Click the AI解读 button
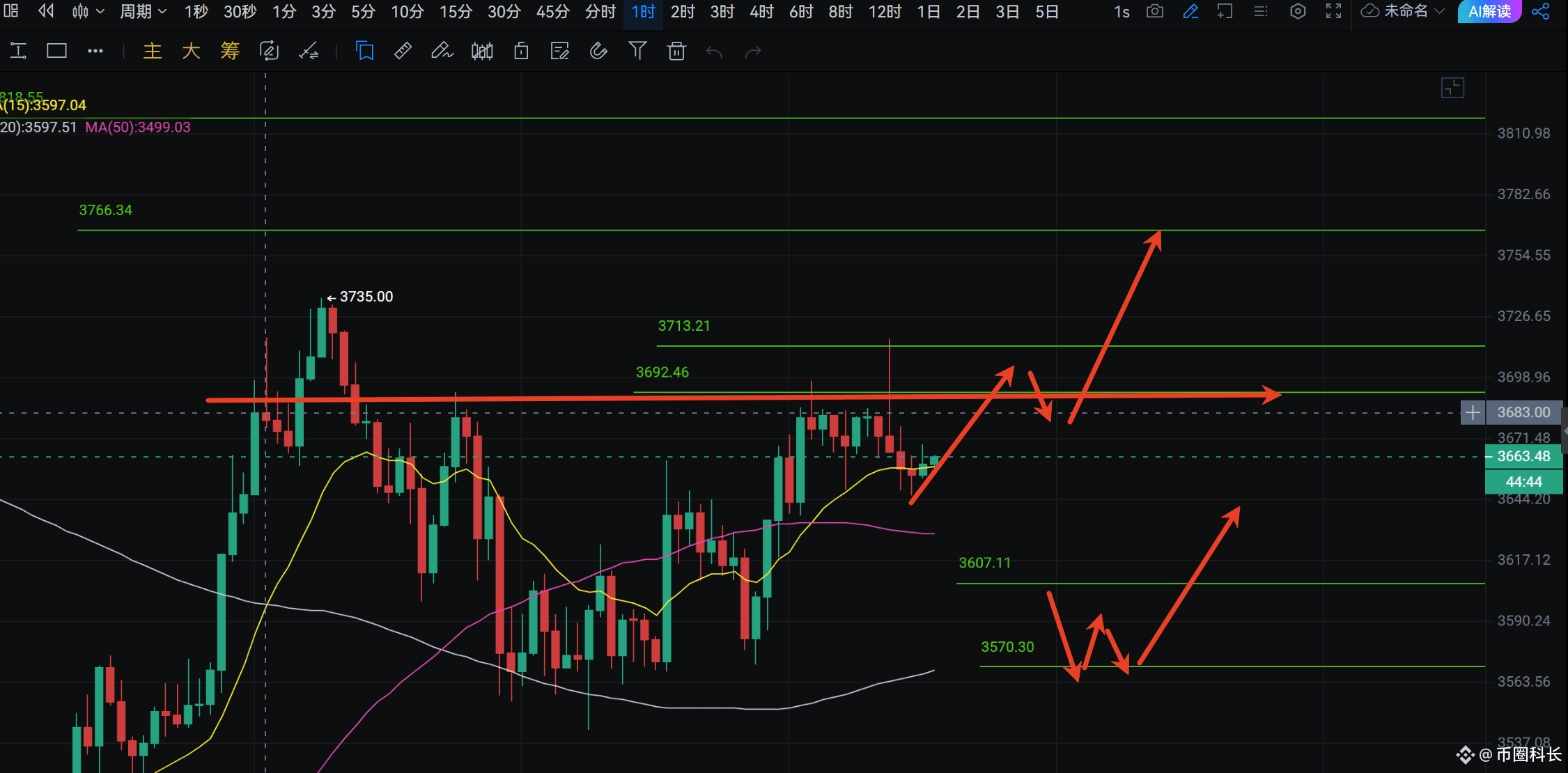 click(1489, 12)
